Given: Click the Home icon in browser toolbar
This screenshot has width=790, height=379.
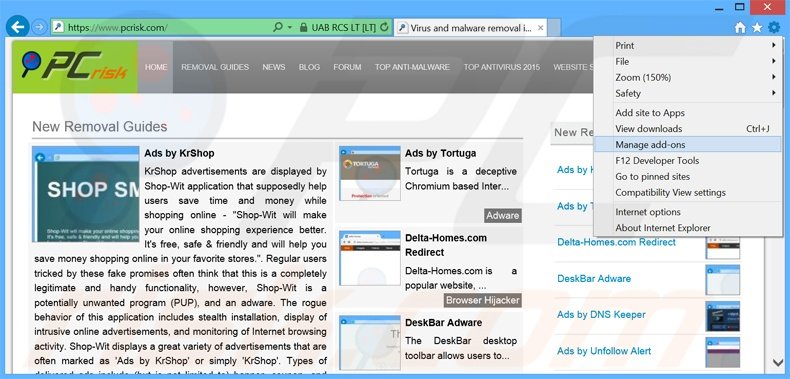Looking at the screenshot, I should (740, 28).
